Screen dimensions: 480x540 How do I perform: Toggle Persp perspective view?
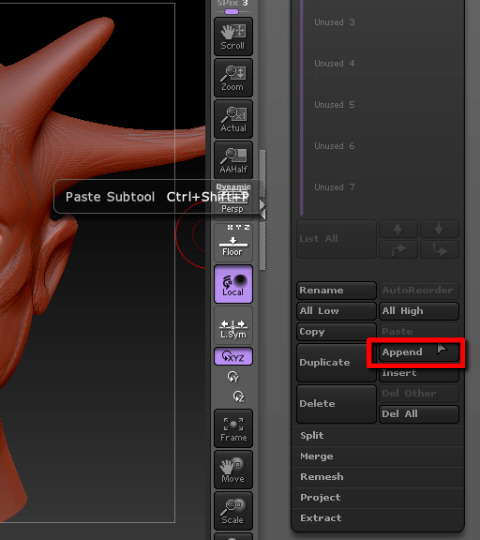[233, 201]
